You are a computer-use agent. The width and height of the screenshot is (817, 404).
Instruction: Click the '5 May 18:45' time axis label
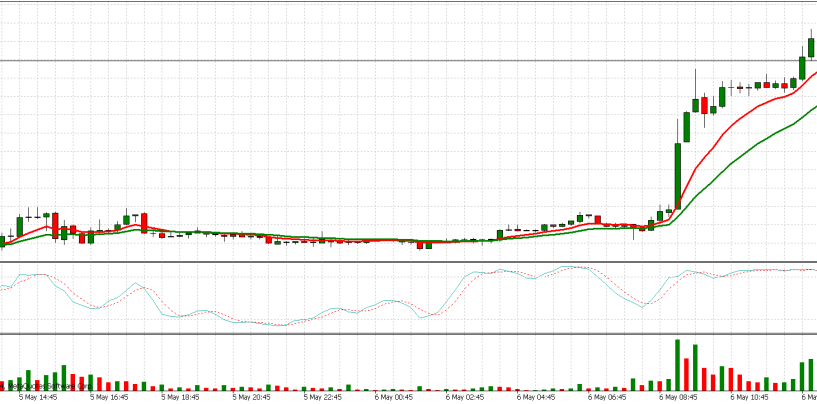(181, 397)
